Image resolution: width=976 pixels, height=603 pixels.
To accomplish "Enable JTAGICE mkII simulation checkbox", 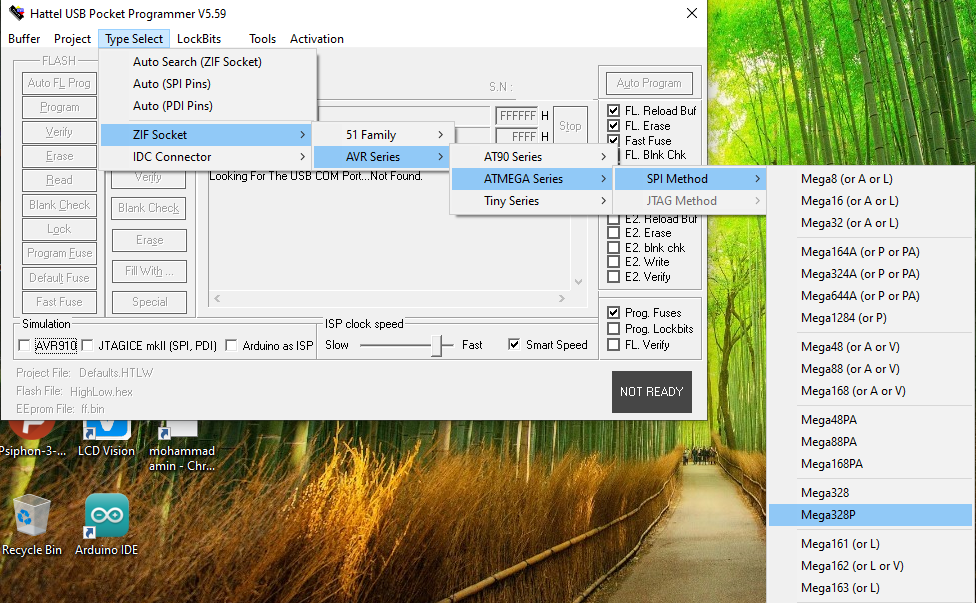I will point(87,345).
